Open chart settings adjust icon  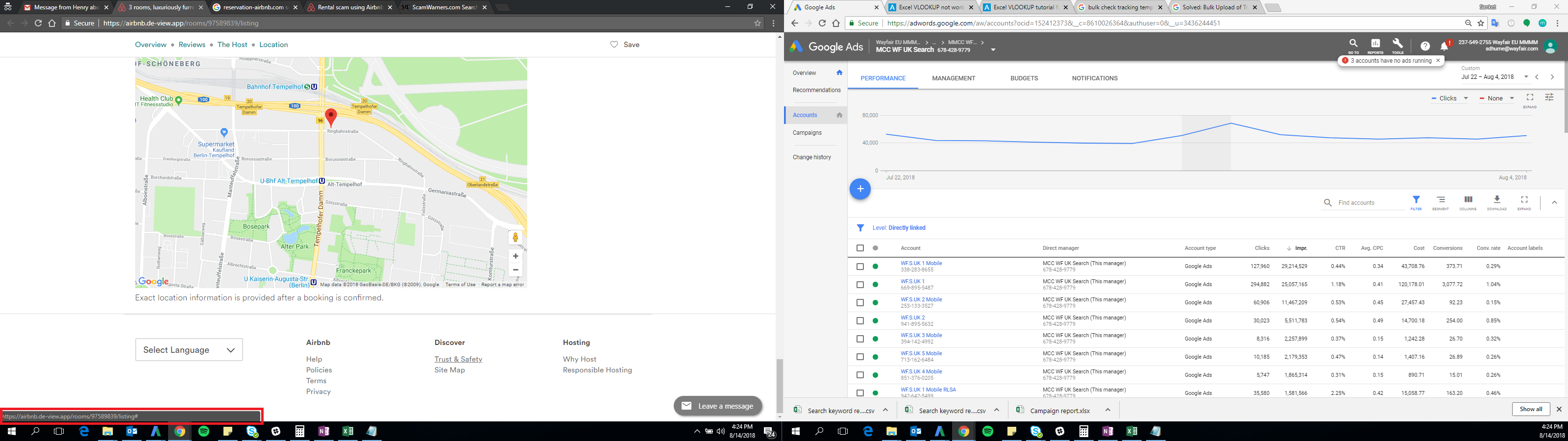(x=1549, y=98)
